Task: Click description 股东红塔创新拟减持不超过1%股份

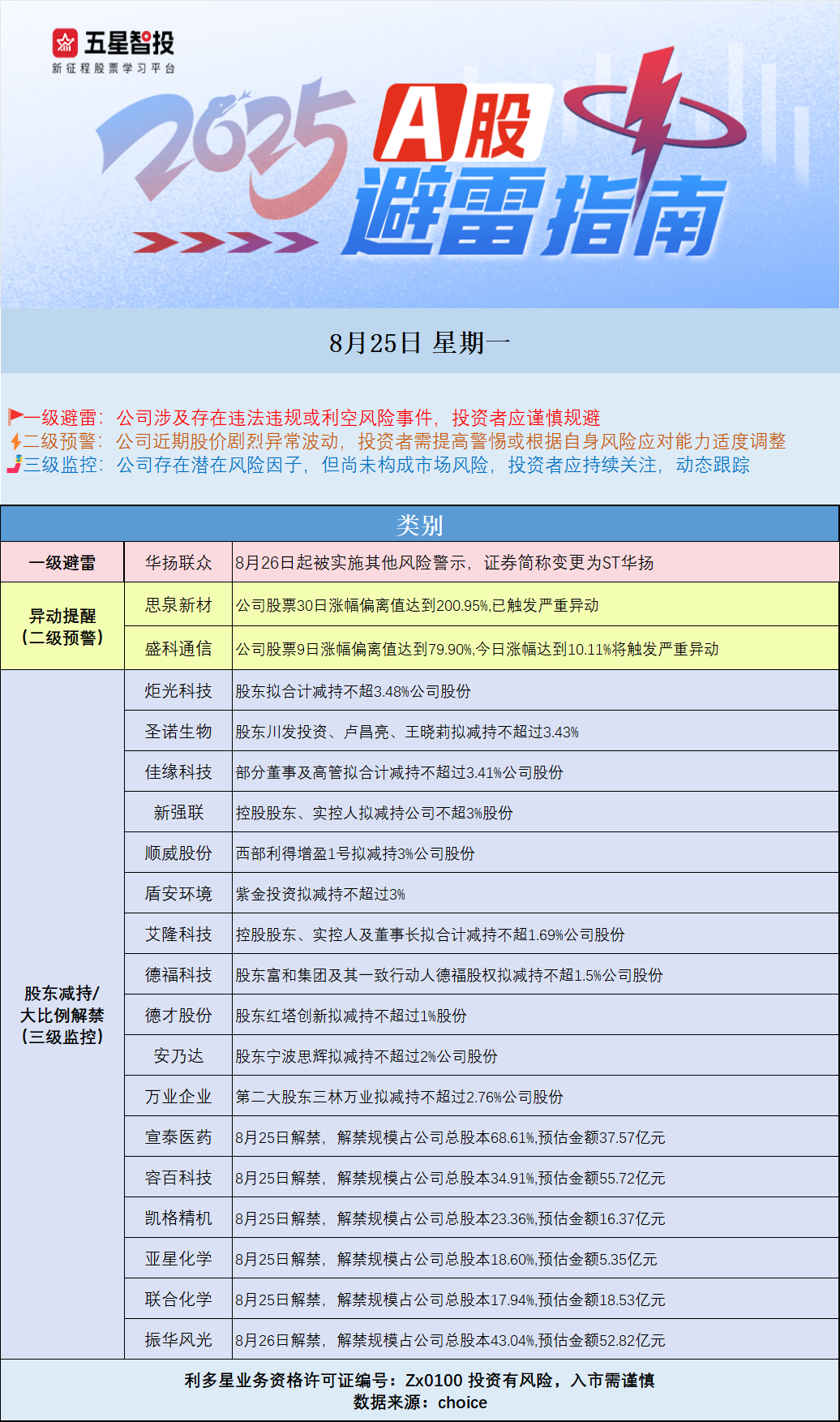Action: click(351, 1016)
